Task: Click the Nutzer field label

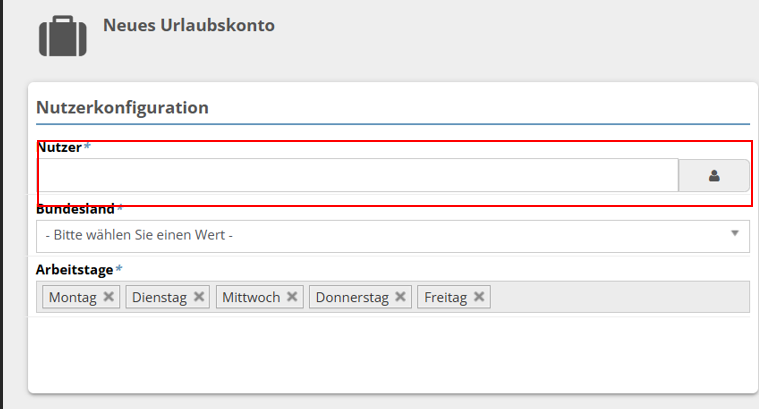Action: [x=60, y=147]
